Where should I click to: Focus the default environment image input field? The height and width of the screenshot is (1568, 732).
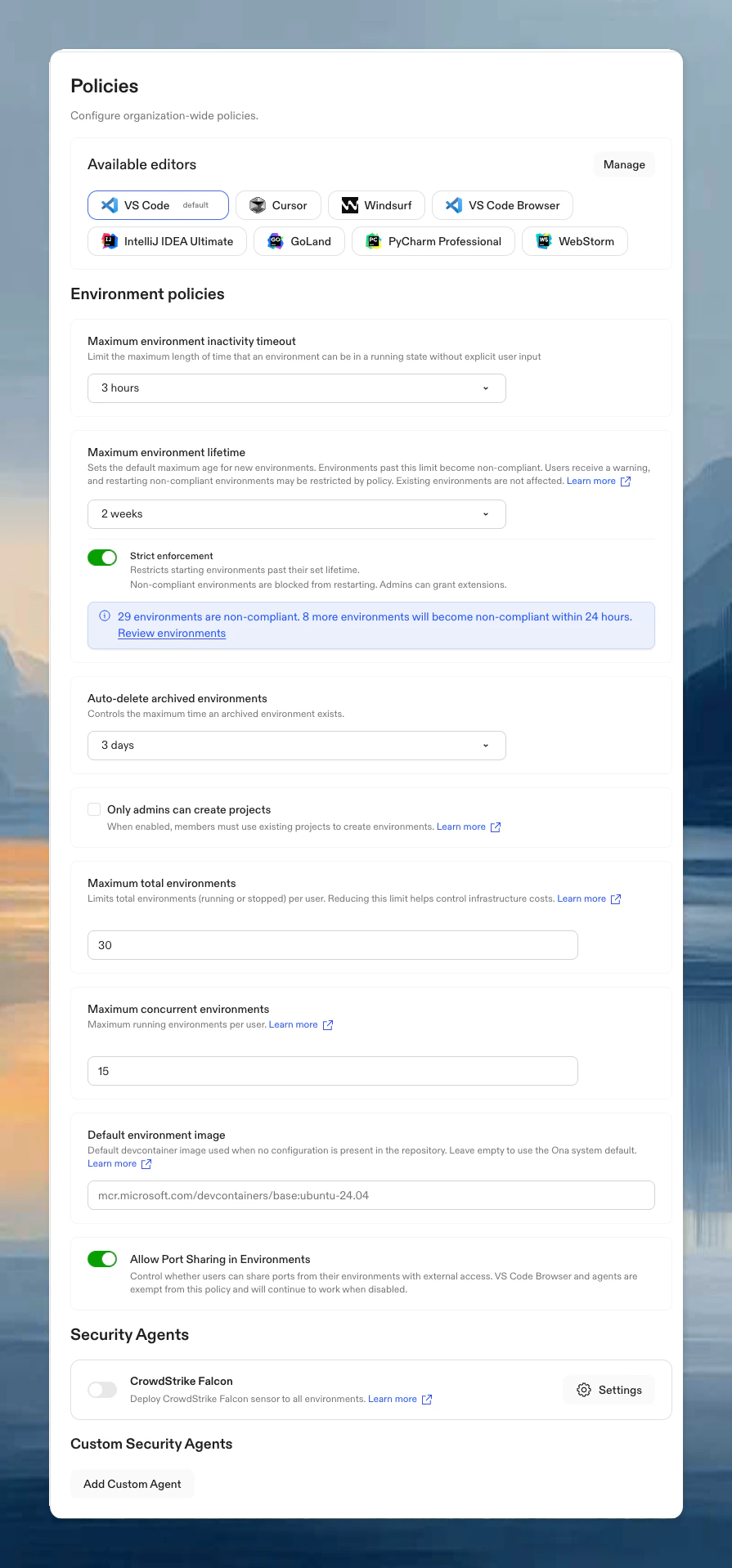tap(371, 1195)
